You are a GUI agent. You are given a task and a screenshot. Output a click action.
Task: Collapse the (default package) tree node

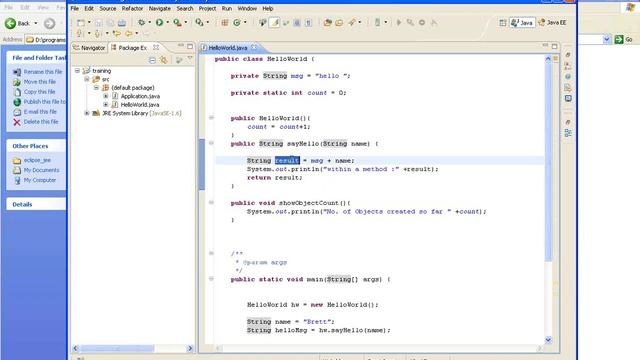(96, 87)
